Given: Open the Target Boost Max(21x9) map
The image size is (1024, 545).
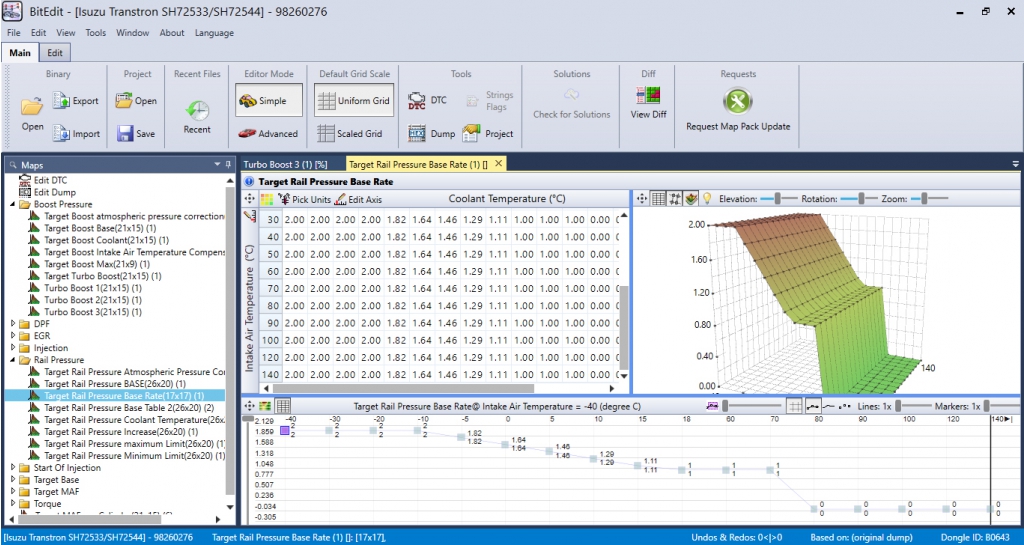Looking at the screenshot, I should tap(97, 264).
